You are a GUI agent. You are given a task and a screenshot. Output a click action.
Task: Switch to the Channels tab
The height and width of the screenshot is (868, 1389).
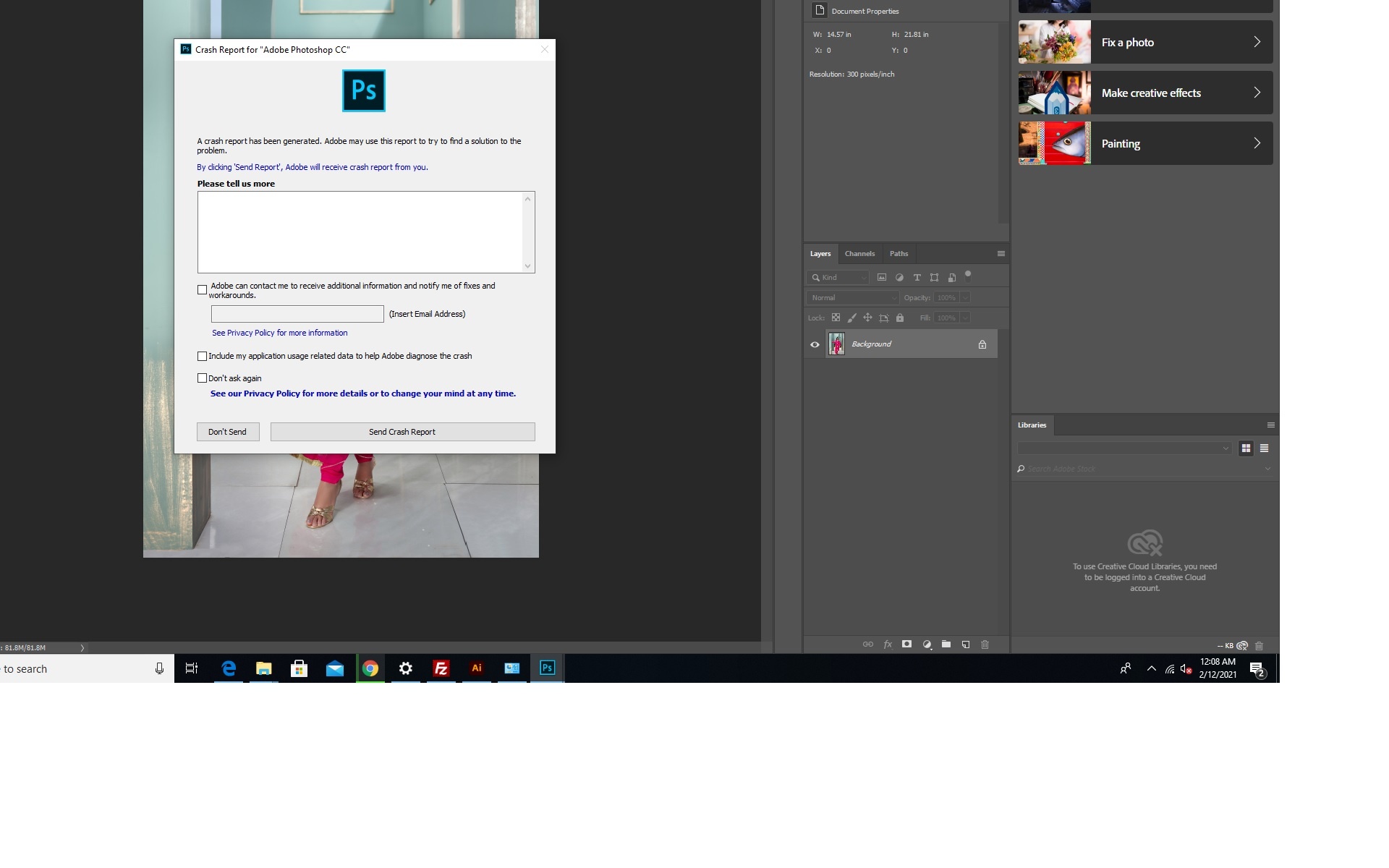point(859,254)
